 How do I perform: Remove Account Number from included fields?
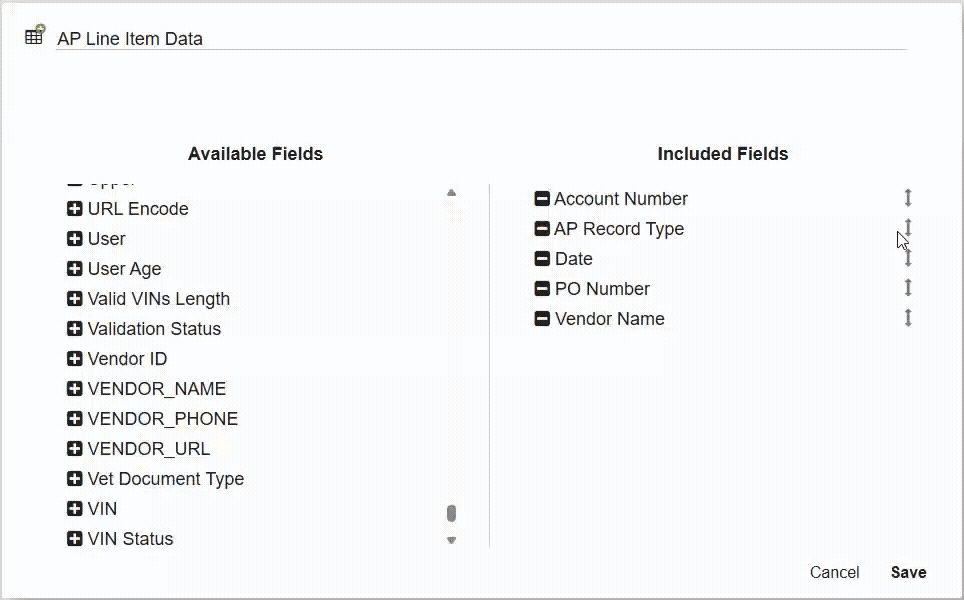coord(542,199)
